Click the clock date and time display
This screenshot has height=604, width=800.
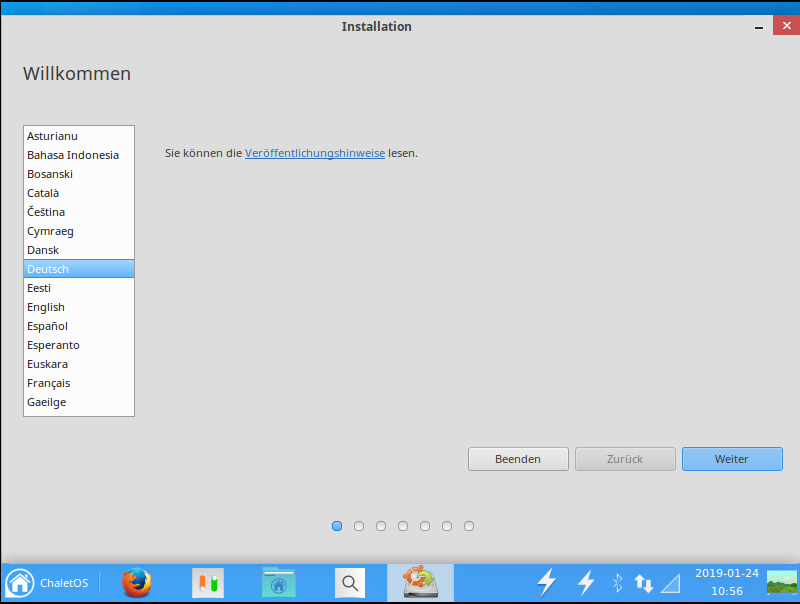(727, 582)
